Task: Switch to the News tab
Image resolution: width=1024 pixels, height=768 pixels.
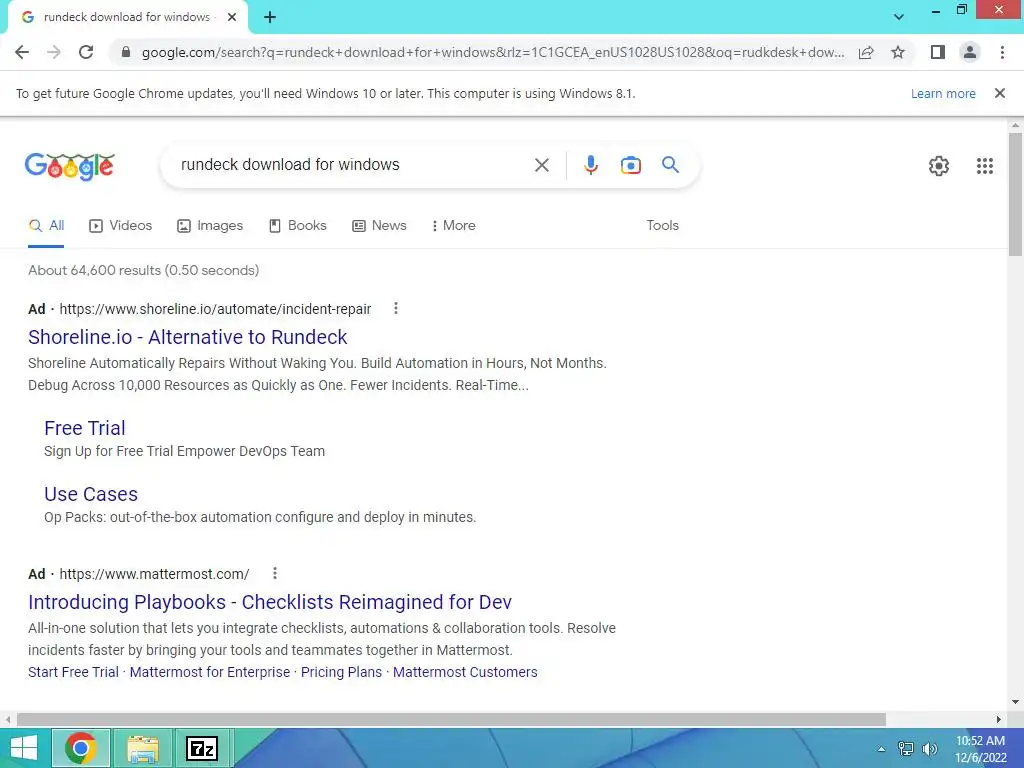Action: pos(379,226)
